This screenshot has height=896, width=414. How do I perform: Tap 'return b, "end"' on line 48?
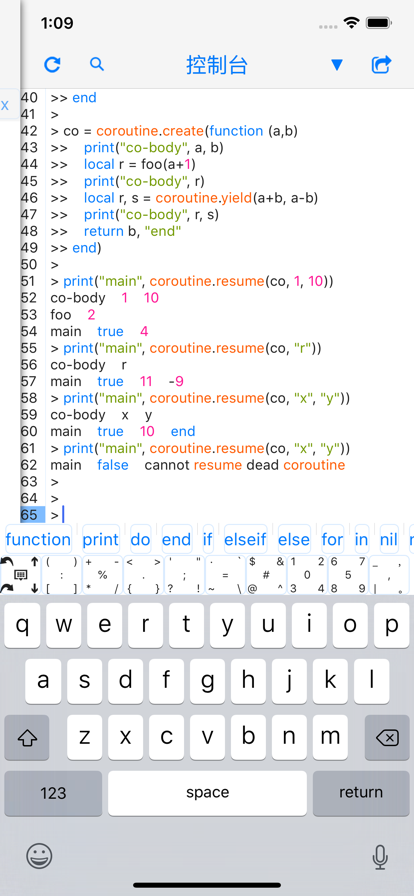(x=133, y=231)
